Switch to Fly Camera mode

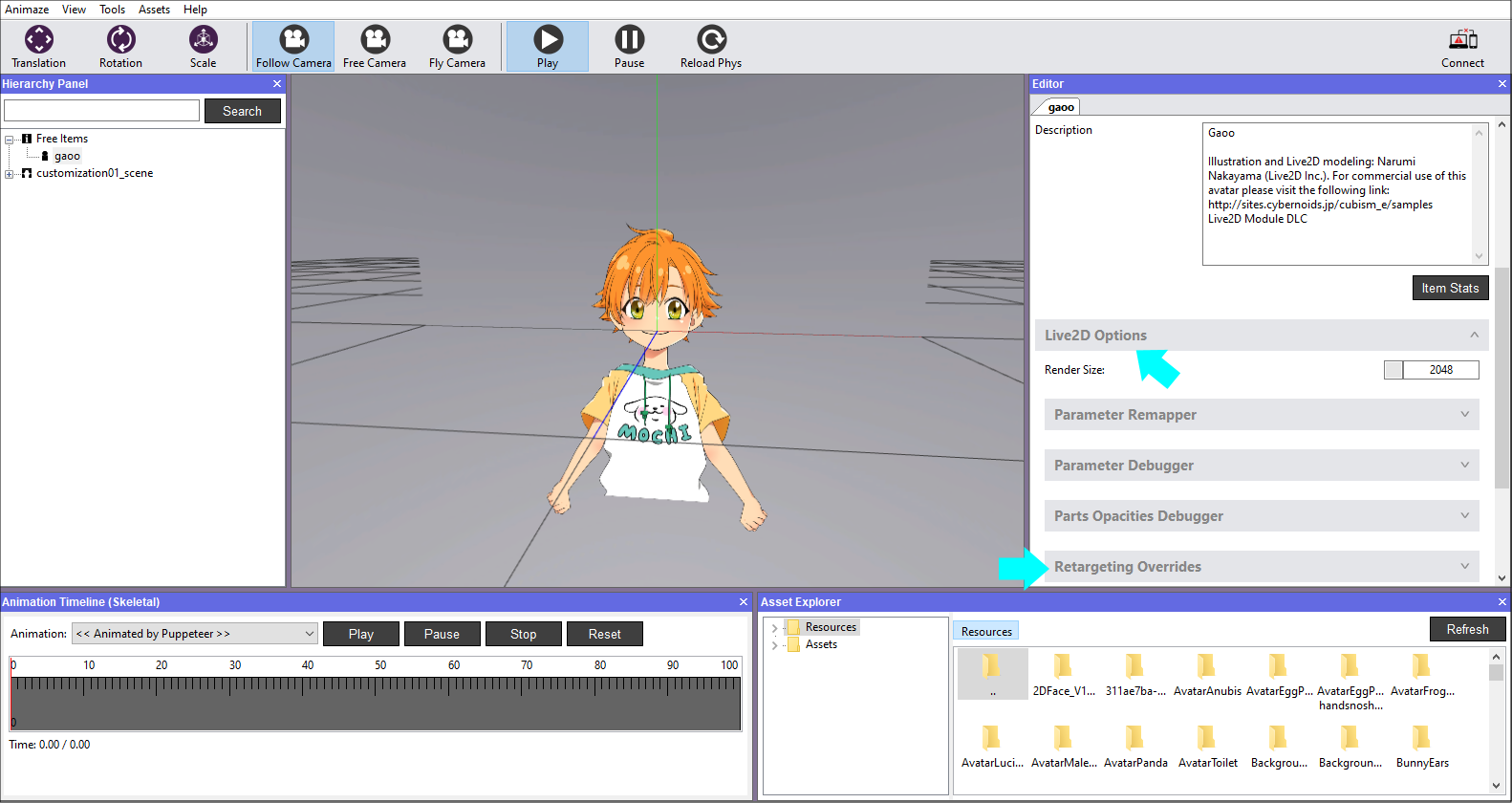[457, 46]
